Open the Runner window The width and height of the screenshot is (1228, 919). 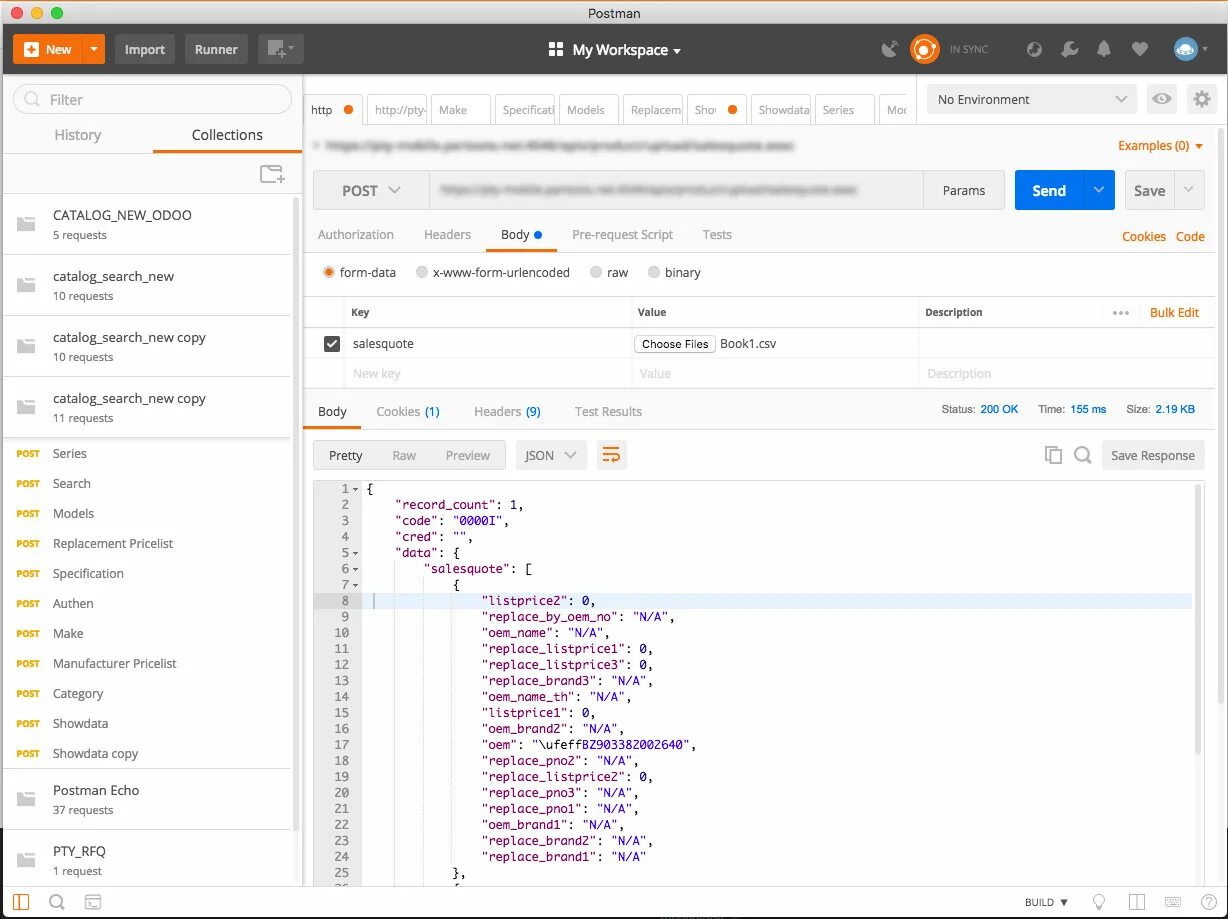[215, 48]
